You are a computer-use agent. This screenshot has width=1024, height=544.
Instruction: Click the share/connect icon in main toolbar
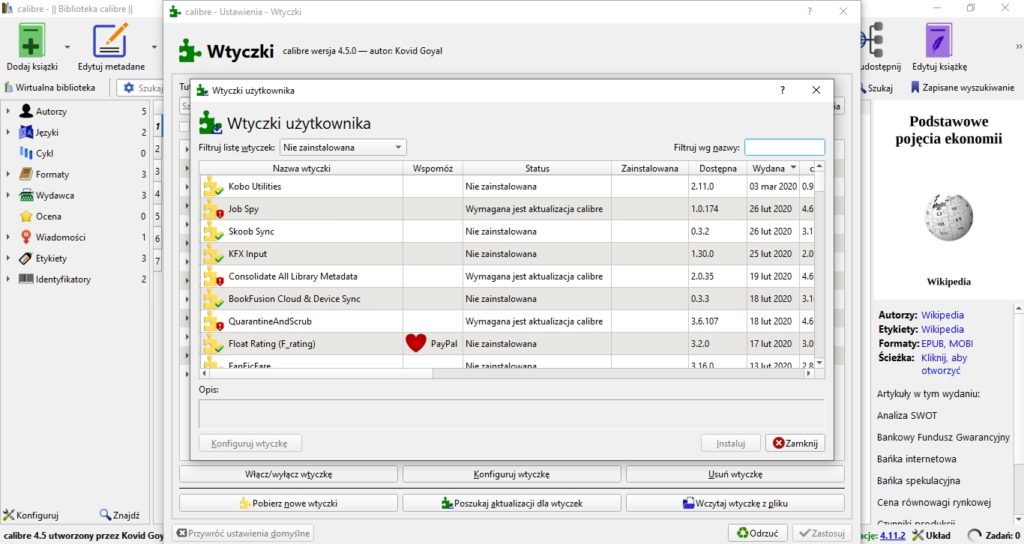coord(872,40)
